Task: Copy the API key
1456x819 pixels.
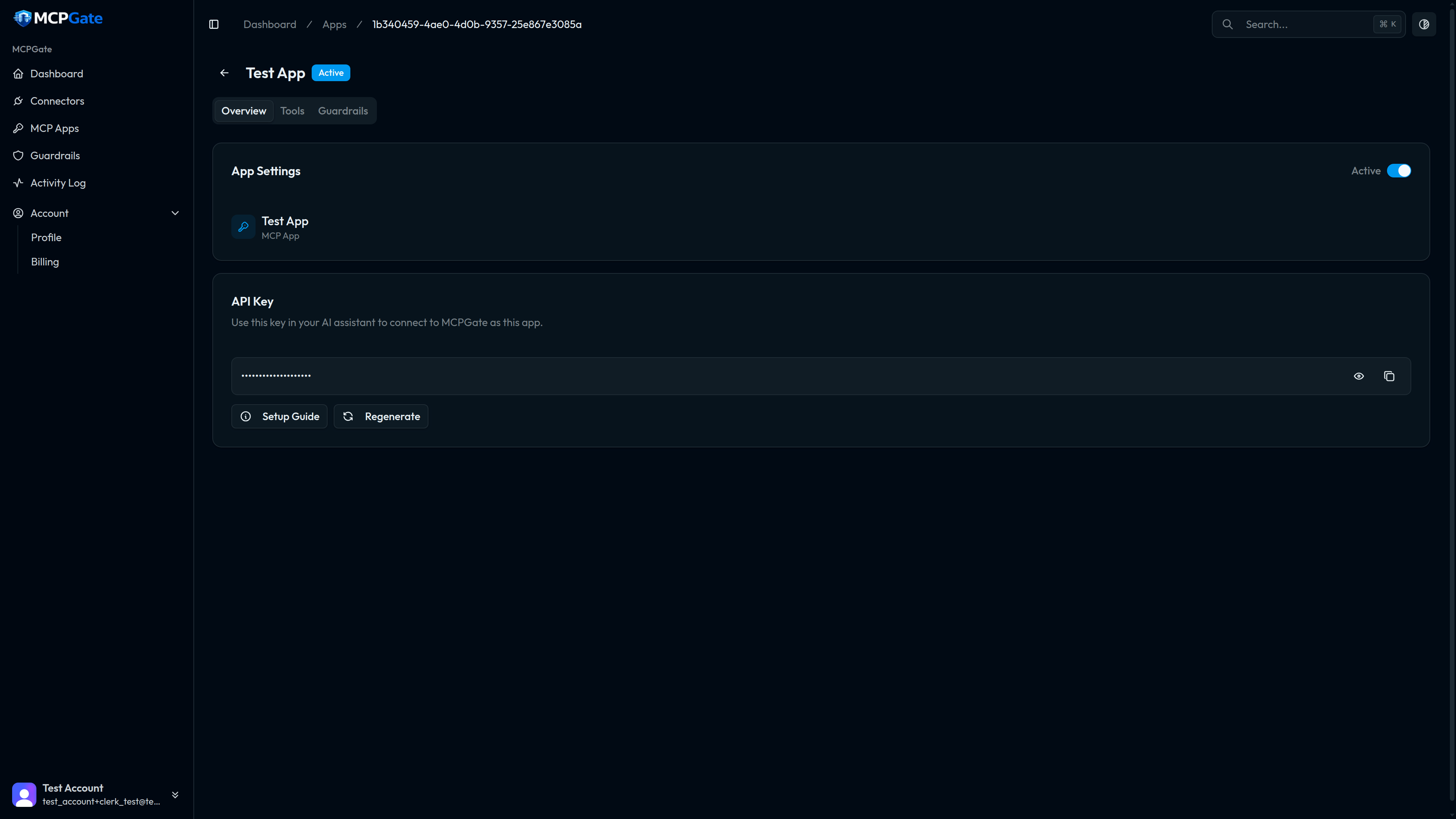Action: tap(1389, 376)
